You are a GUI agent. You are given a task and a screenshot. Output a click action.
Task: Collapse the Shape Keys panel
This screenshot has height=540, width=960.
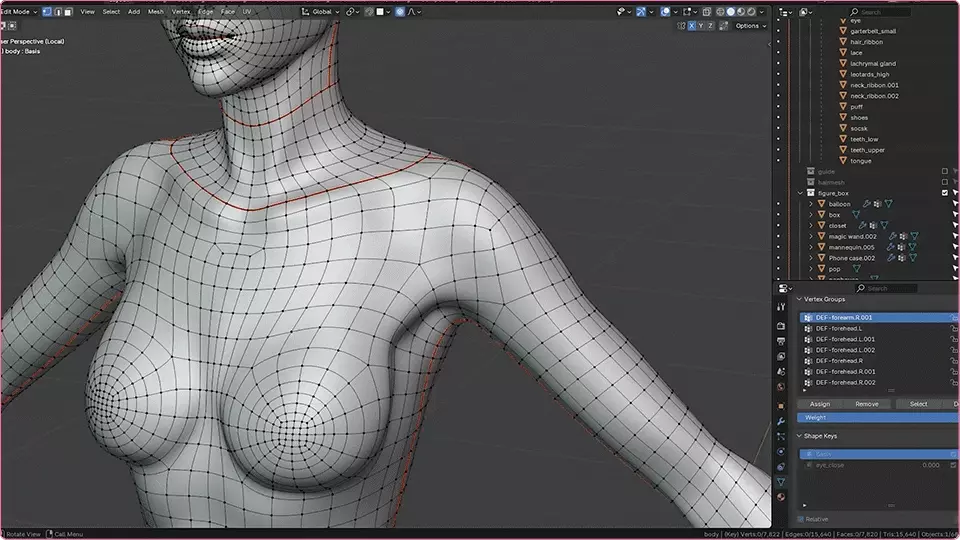pyautogui.click(x=799, y=436)
